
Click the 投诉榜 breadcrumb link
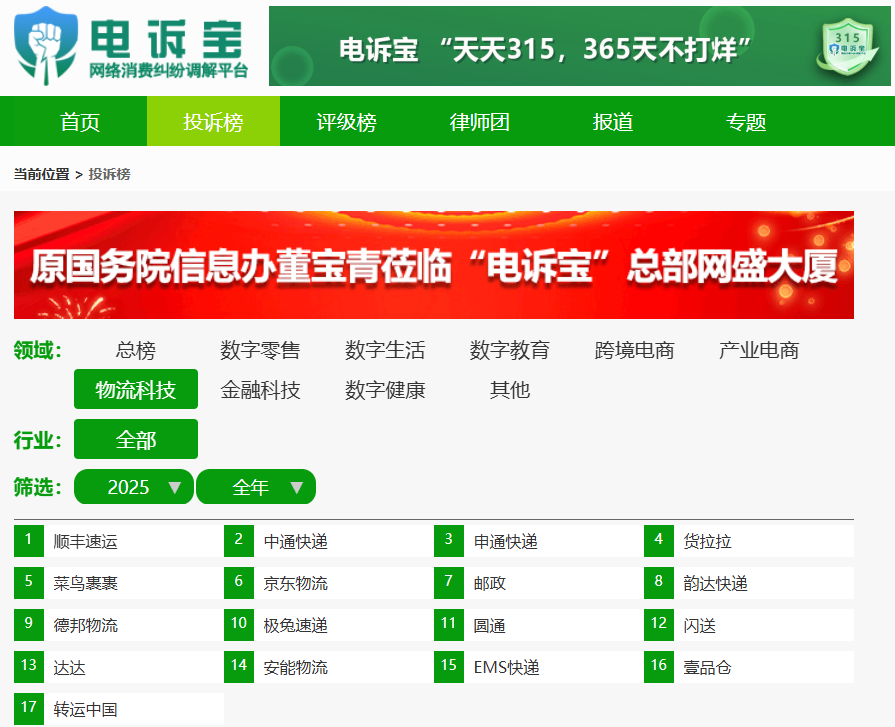pos(109,174)
